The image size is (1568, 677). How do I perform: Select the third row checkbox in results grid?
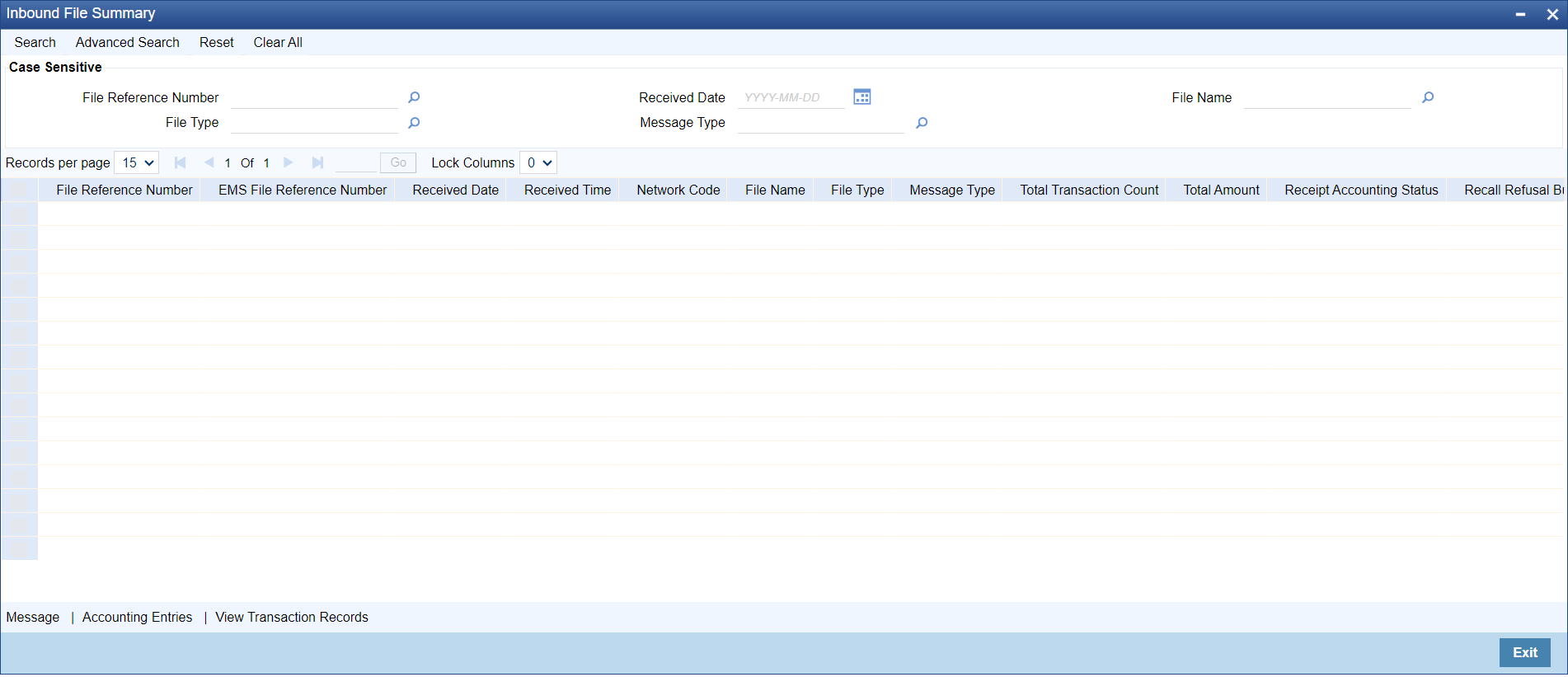(20, 261)
